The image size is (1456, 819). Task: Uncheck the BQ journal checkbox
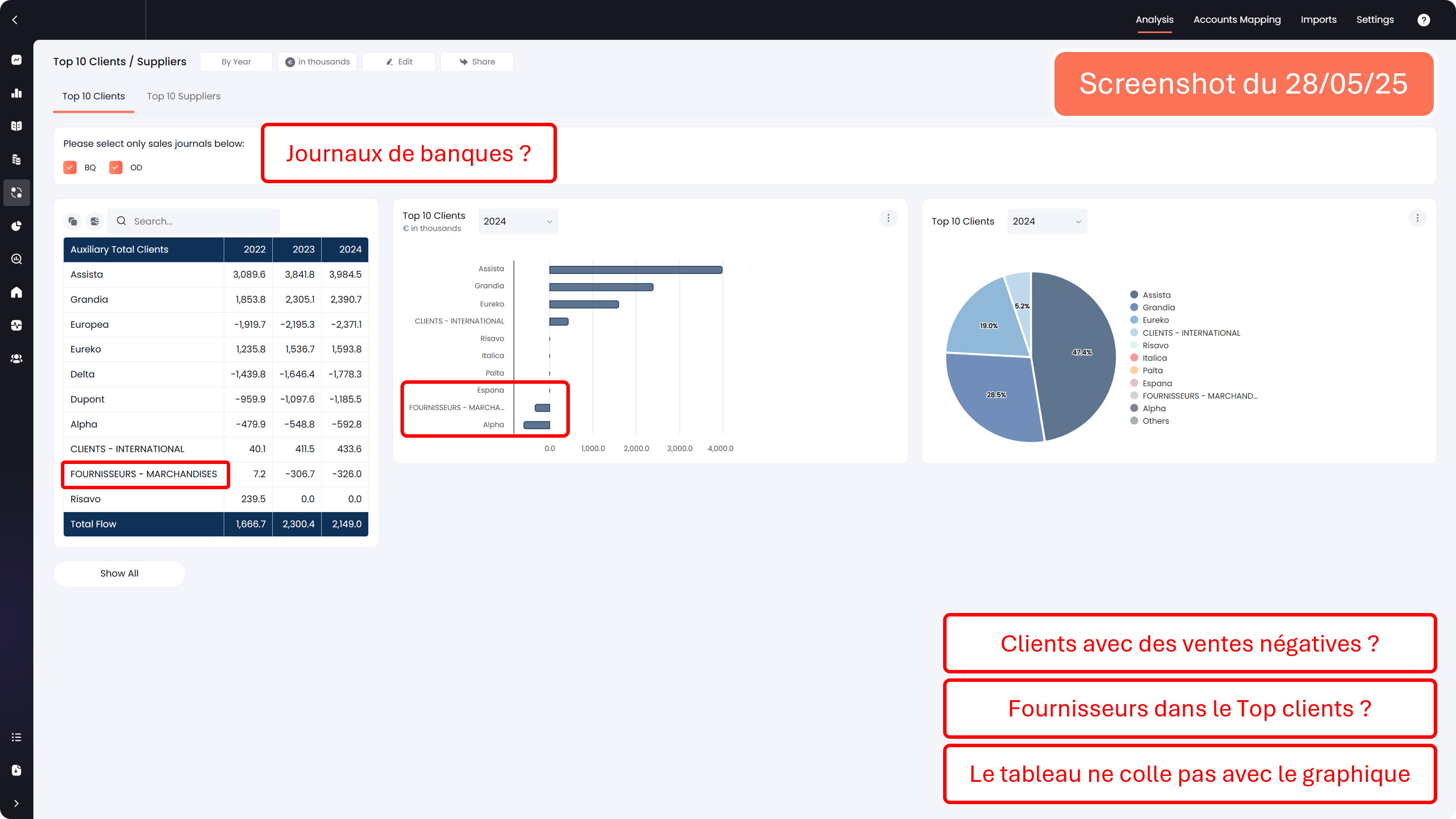point(70,167)
